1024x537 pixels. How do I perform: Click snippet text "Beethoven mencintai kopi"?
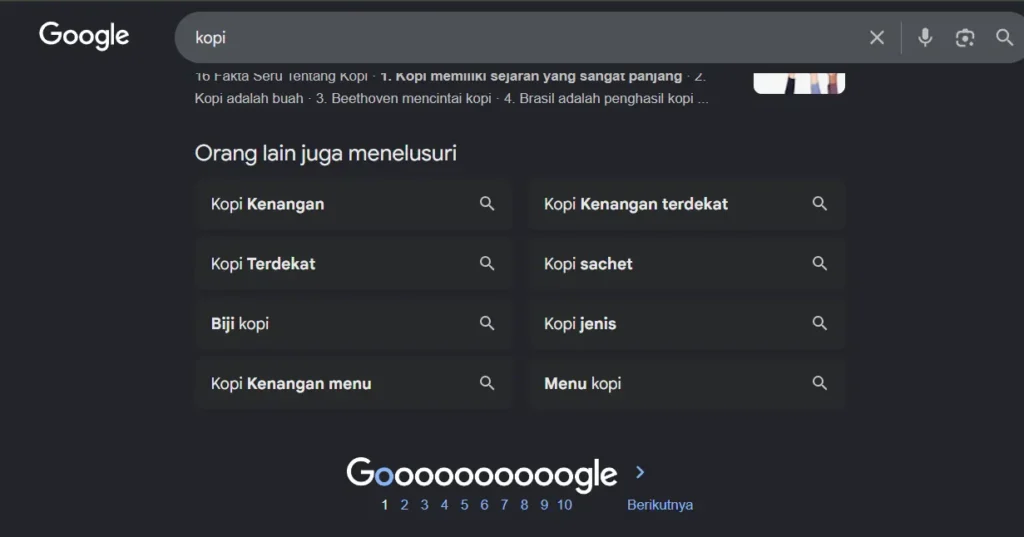411,99
